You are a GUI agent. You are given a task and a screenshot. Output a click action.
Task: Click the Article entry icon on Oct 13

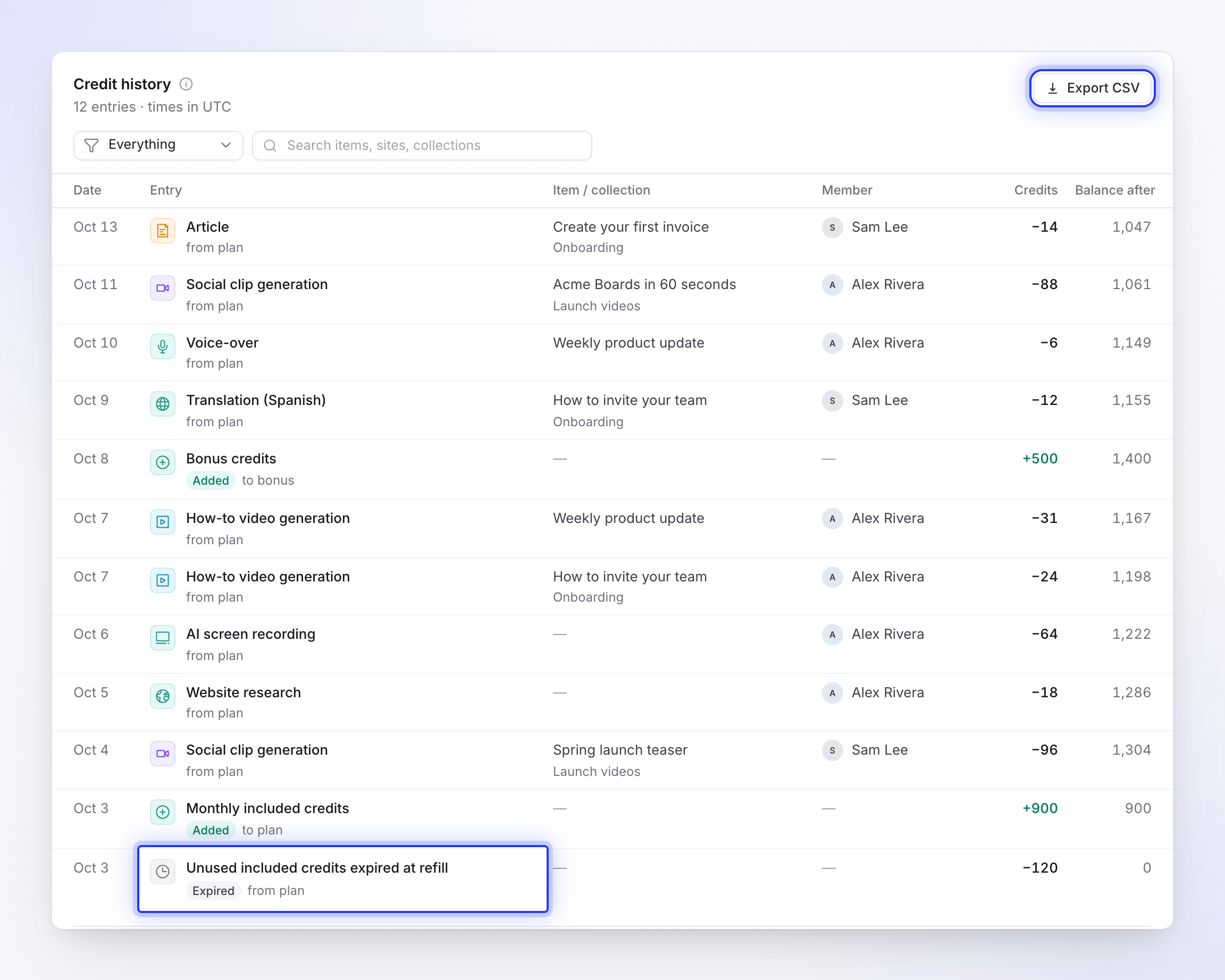click(x=163, y=230)
